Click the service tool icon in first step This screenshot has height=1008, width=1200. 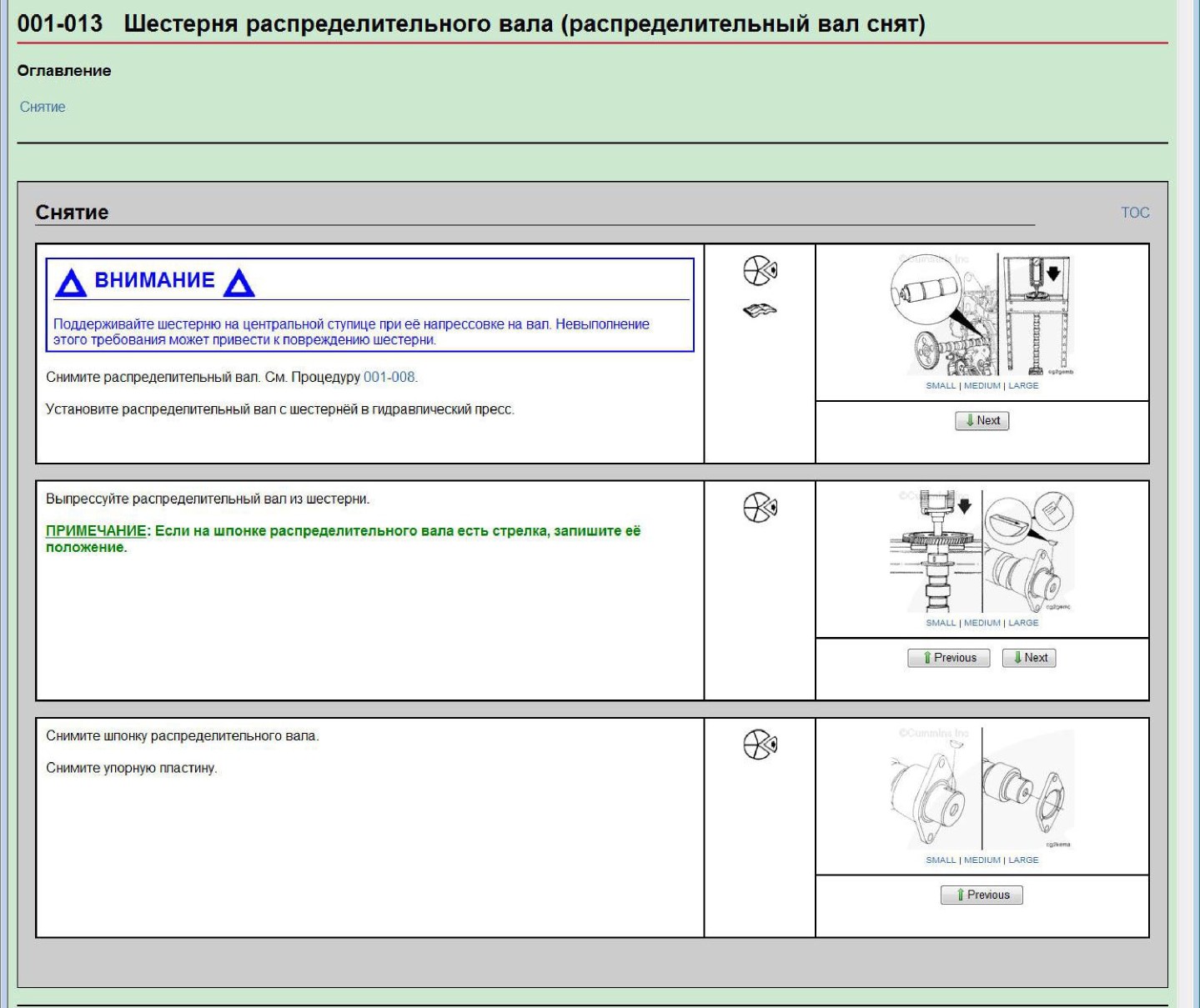tap(760, 270)
